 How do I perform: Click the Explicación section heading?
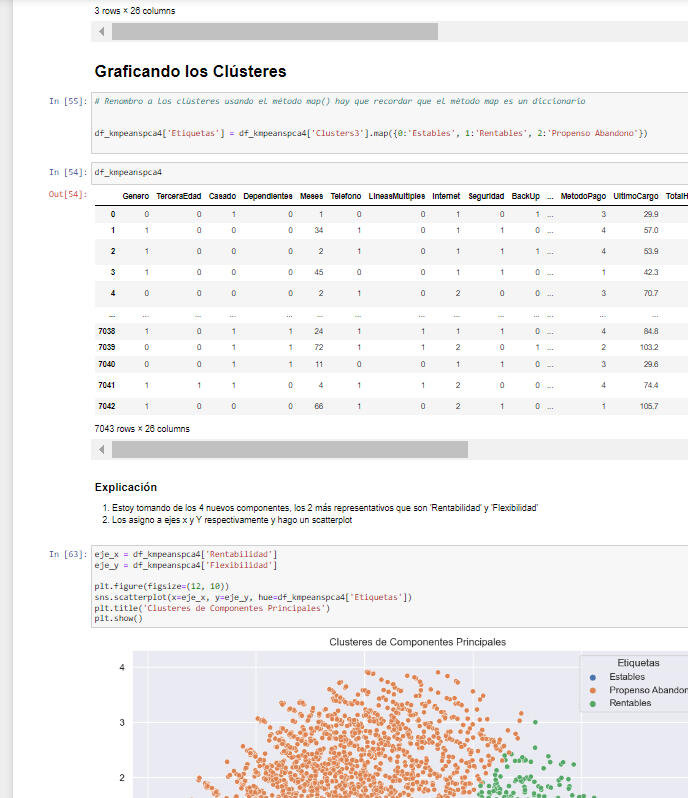click(x=125, y=487)
